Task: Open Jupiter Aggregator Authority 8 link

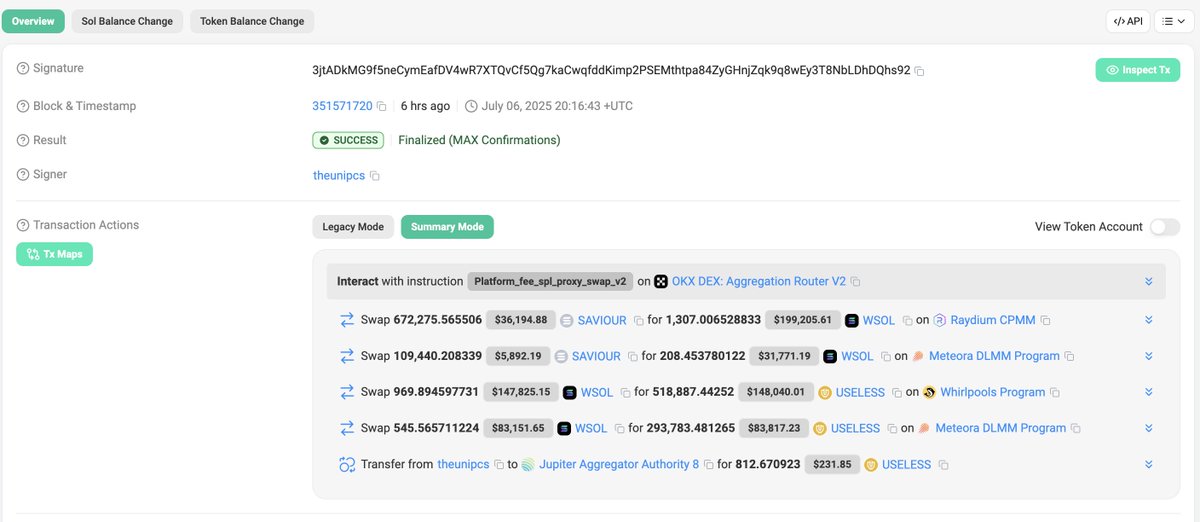Action: (619, 464)
